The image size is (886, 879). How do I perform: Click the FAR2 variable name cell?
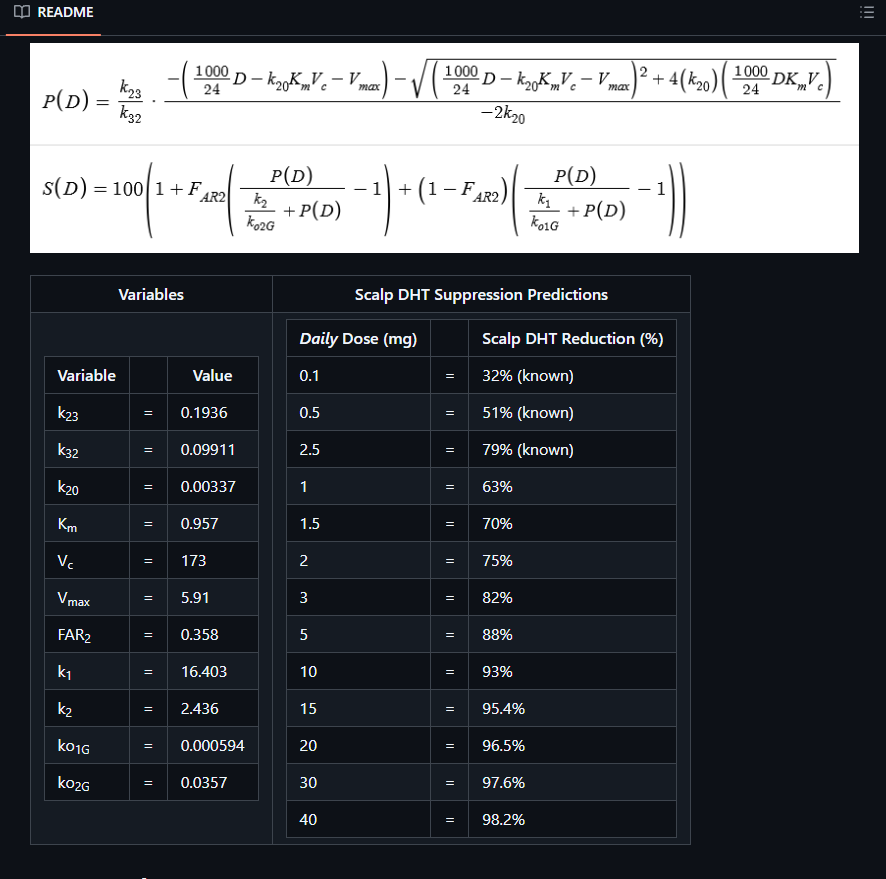point(87,635)
